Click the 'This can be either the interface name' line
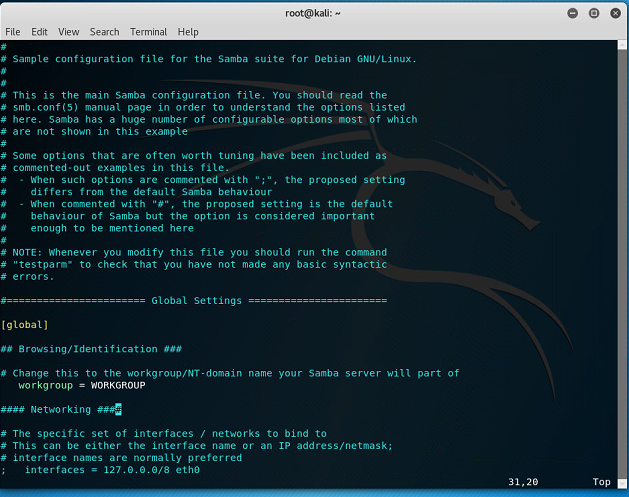629x497 pixels. tap(197, 446)
